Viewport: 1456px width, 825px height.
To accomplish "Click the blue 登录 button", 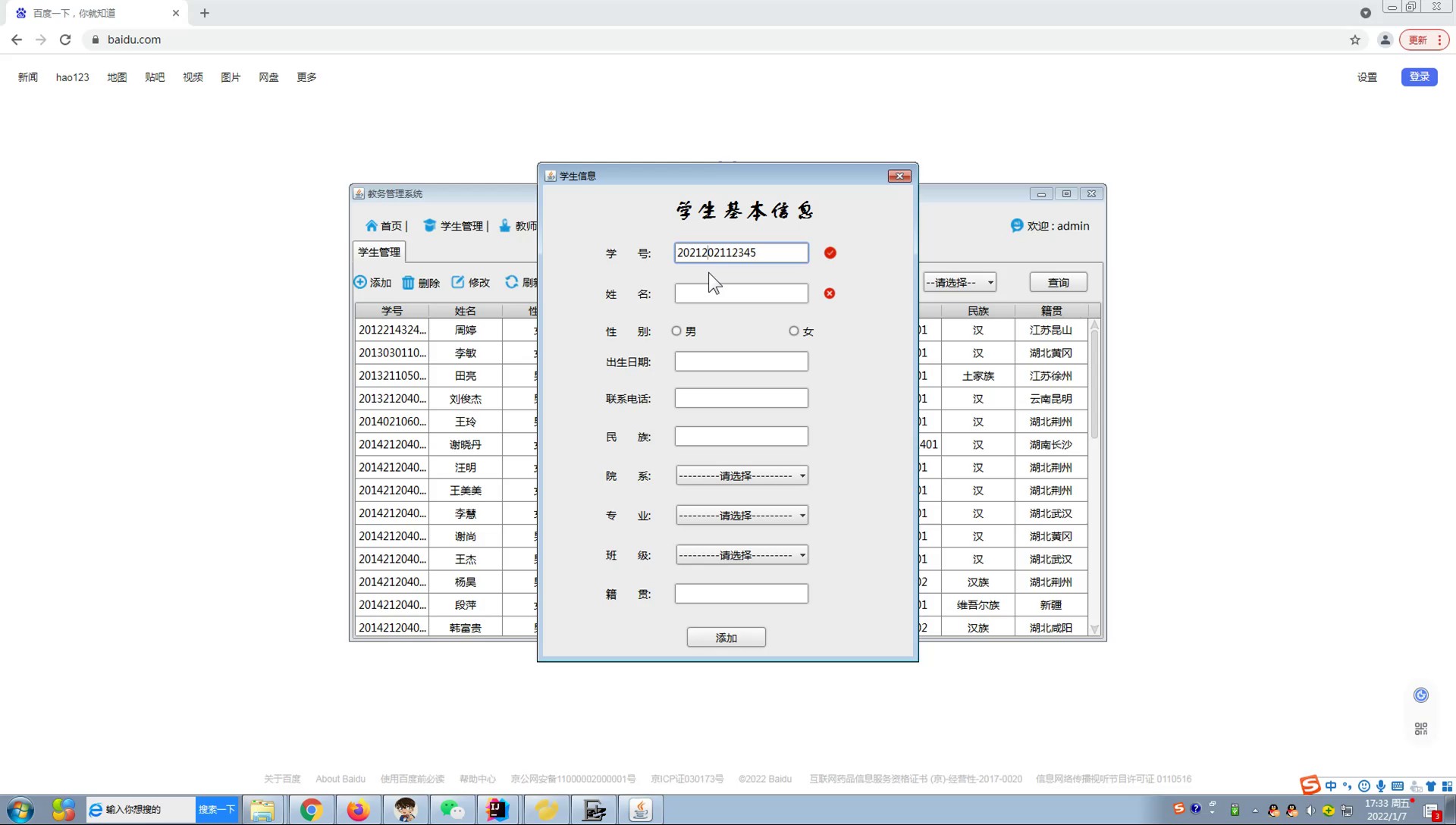I will tap(1420, 77).
